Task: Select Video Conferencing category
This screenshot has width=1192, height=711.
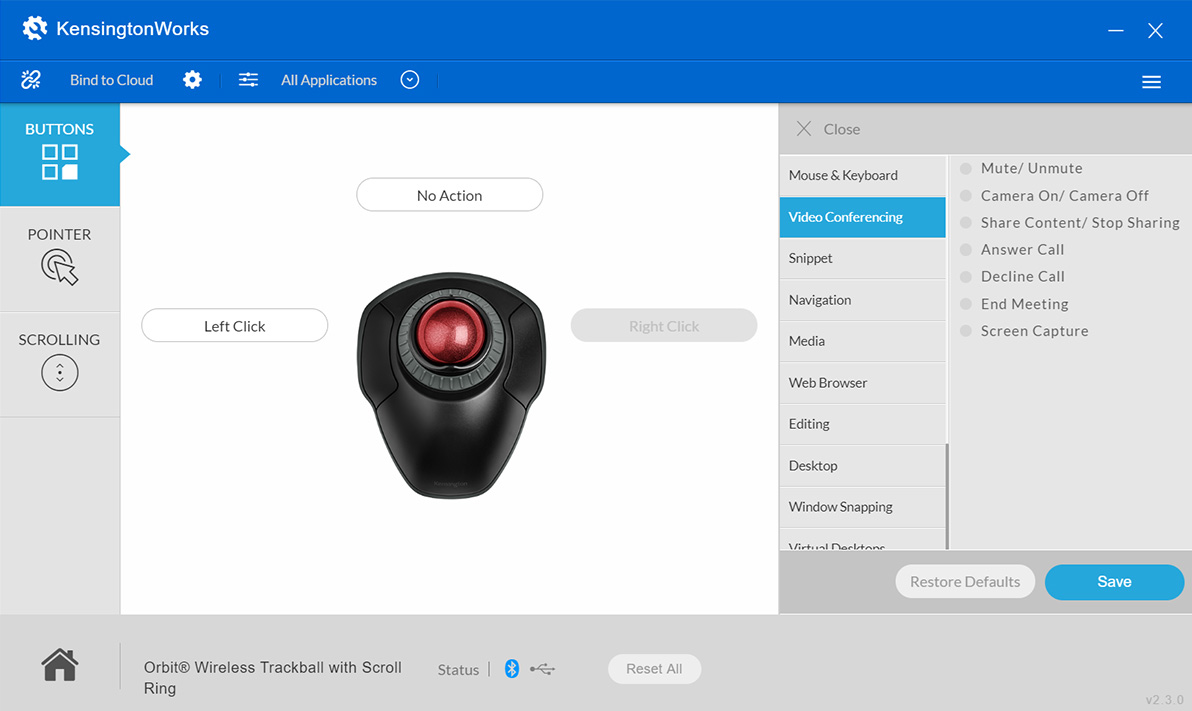Action: [x=862, y=217]
